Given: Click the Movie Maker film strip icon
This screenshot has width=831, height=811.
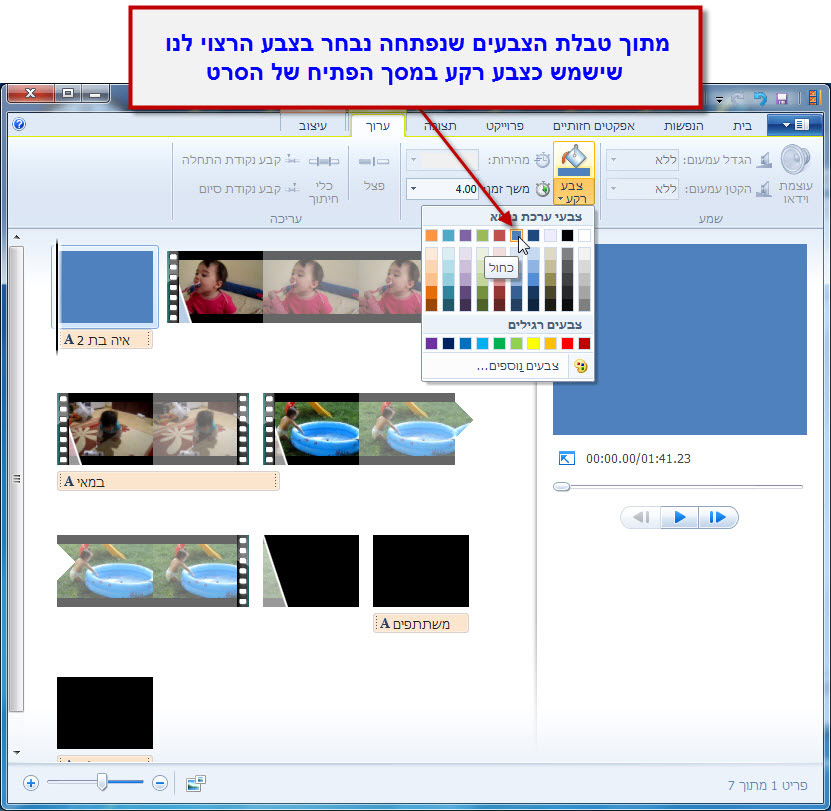Looking at the screenshot, I should coord(812,98).
